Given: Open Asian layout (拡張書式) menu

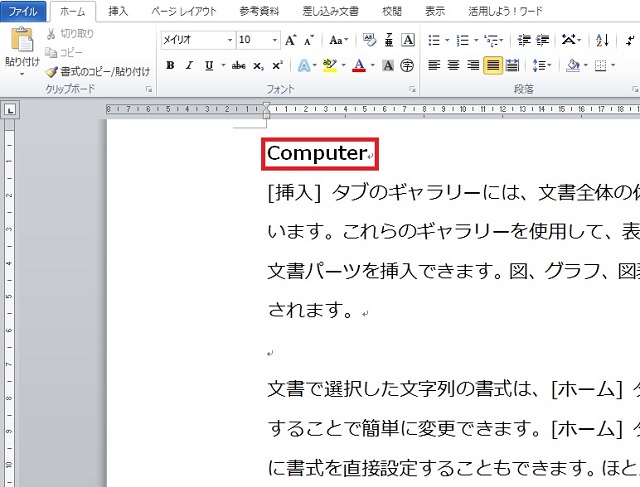Looking at the screenshot, I should tap(571, 40).
